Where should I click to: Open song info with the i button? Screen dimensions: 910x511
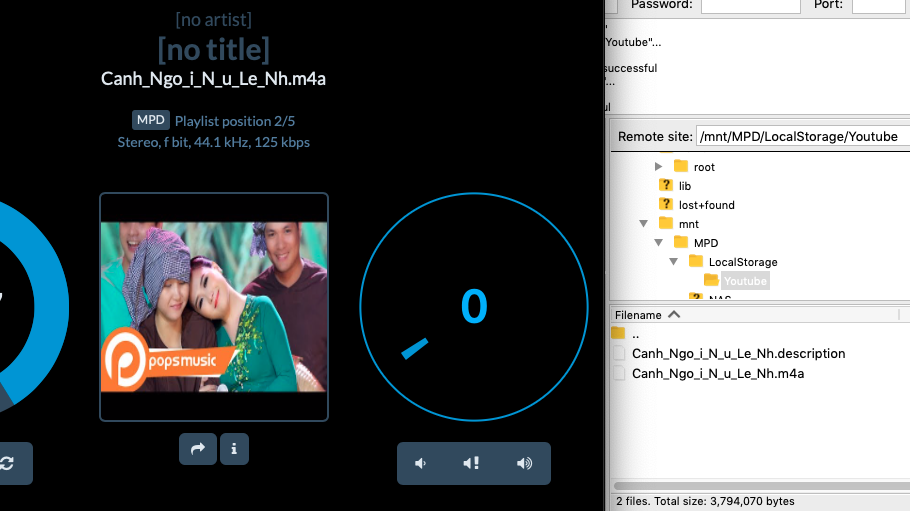234,449
